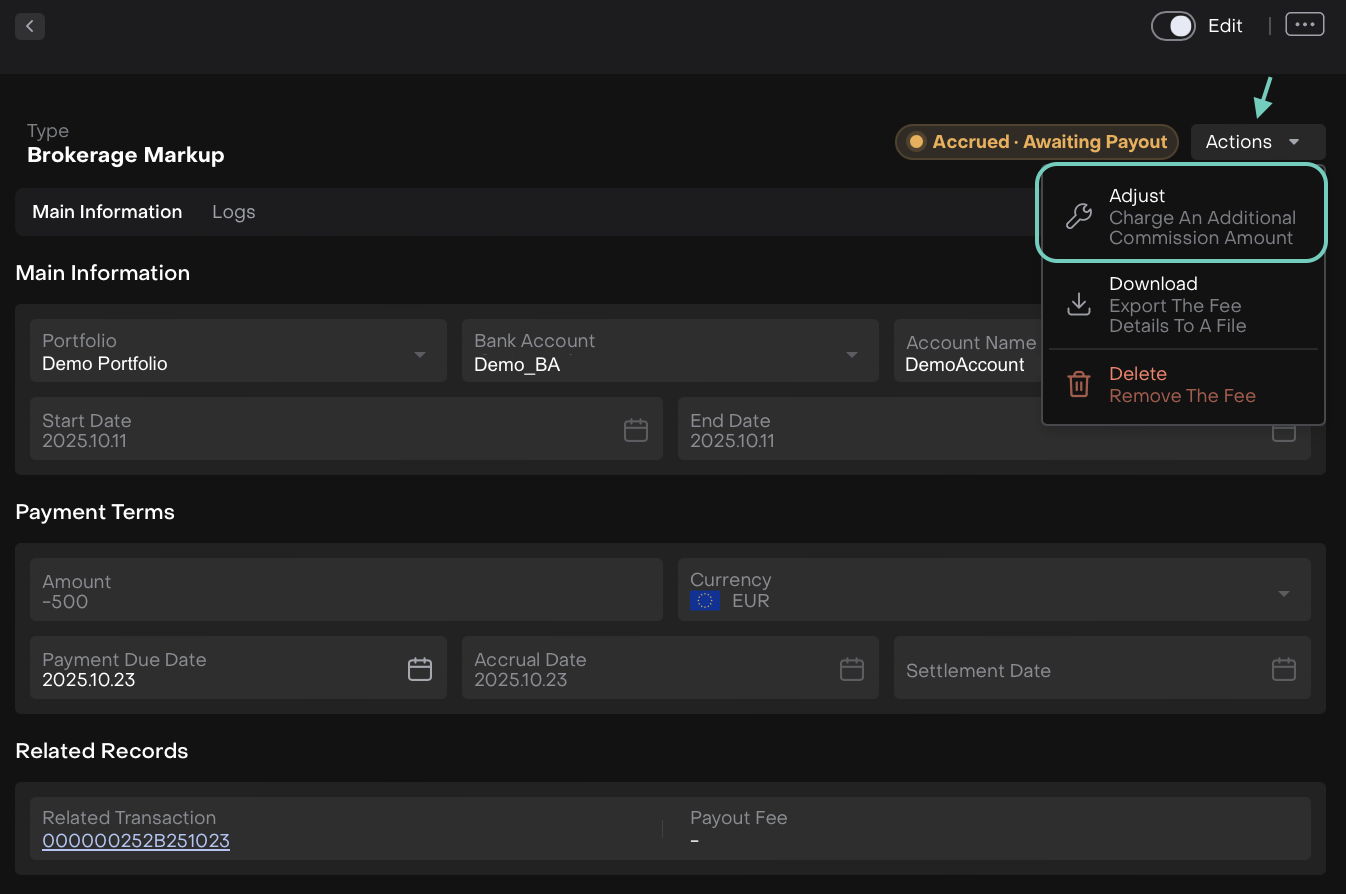Expand the Bank Account dropdown
The width and height of the screenshot is (1346, 894).
(852, 354)
